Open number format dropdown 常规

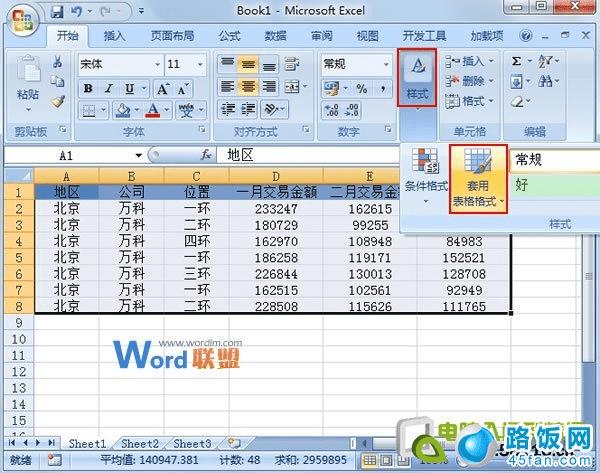tap(386, 64)
